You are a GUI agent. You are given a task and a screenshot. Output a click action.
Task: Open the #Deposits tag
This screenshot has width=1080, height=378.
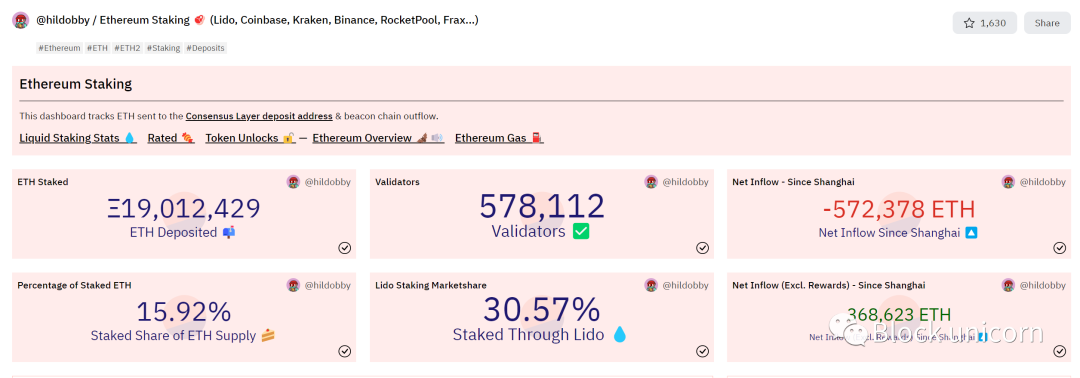pyautogui.click(x=205, y=48)
